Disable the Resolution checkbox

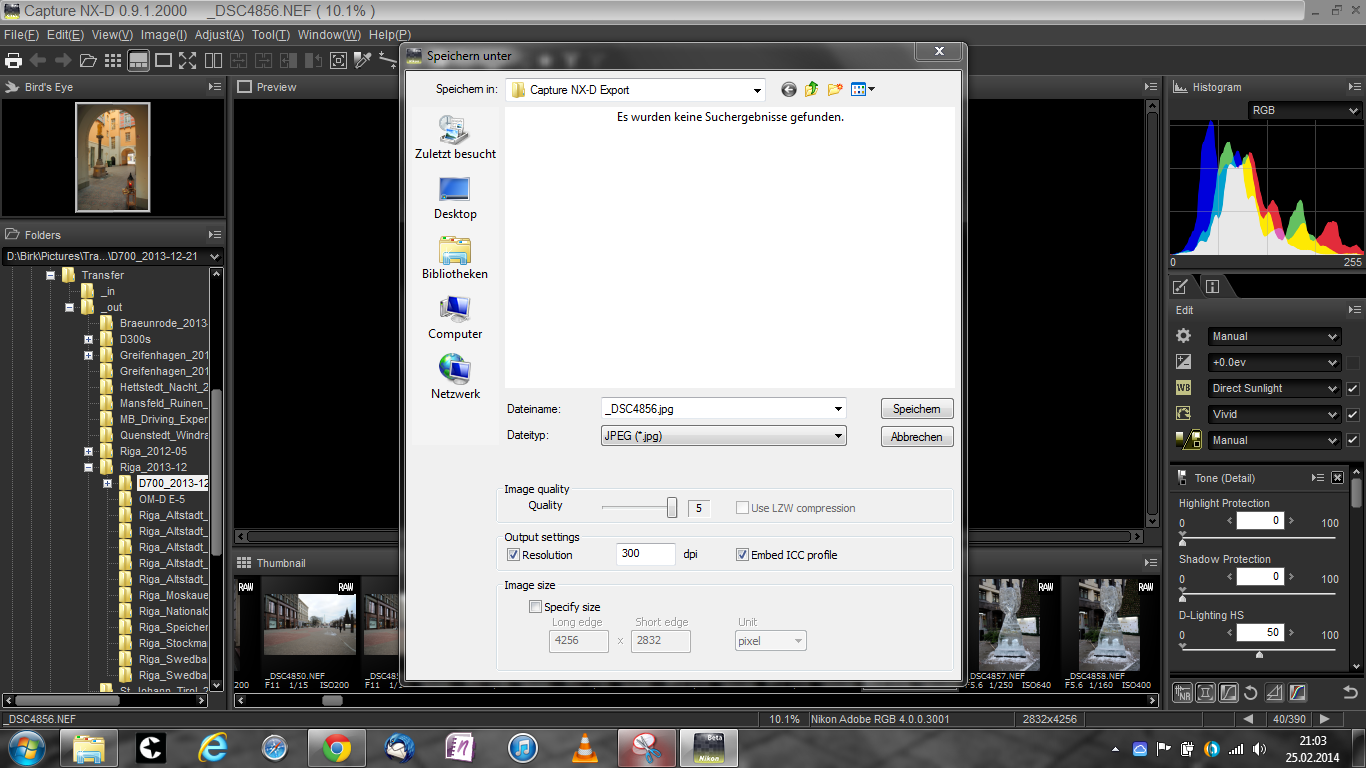click(x=513, y=555)
